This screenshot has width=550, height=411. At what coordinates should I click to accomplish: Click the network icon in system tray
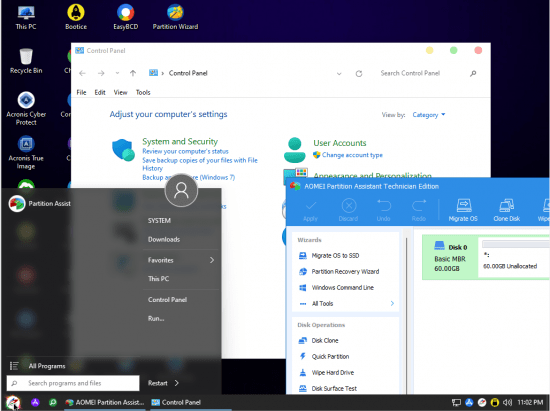(x=456, y=403)
